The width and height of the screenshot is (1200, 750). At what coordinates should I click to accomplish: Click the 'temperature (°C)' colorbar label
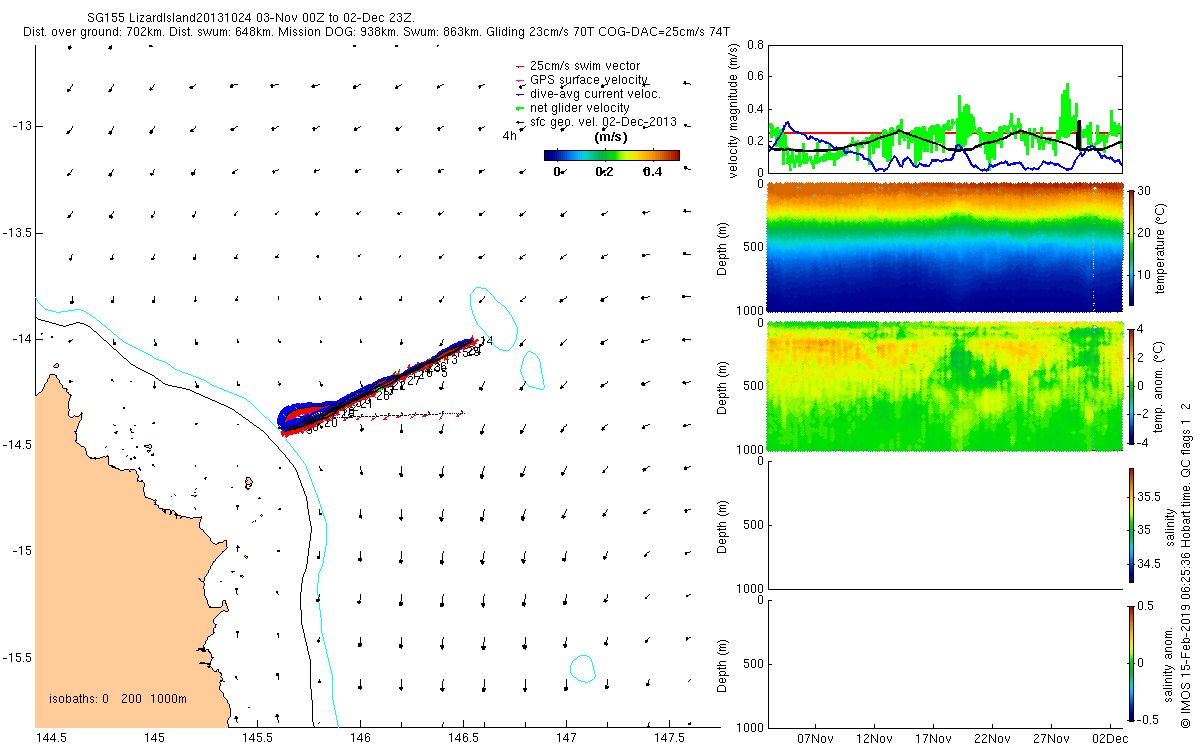pyautogui.click(x=1163, y=247)
